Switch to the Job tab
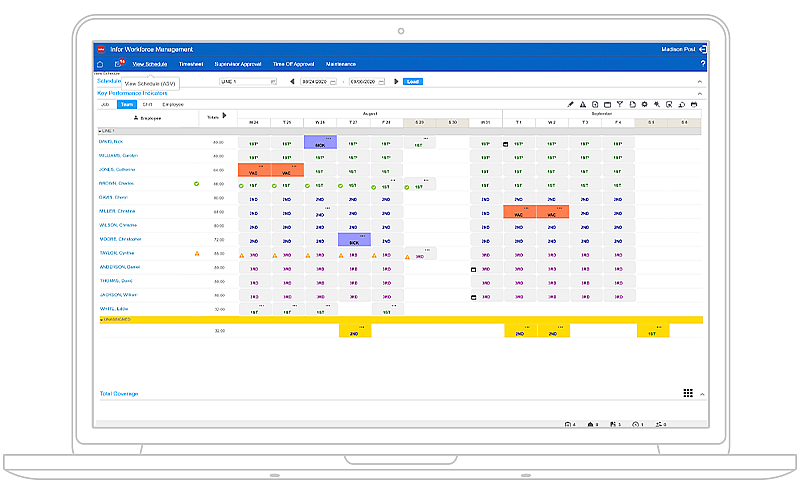This screenshot has width=800, height=492. (104, 104)
